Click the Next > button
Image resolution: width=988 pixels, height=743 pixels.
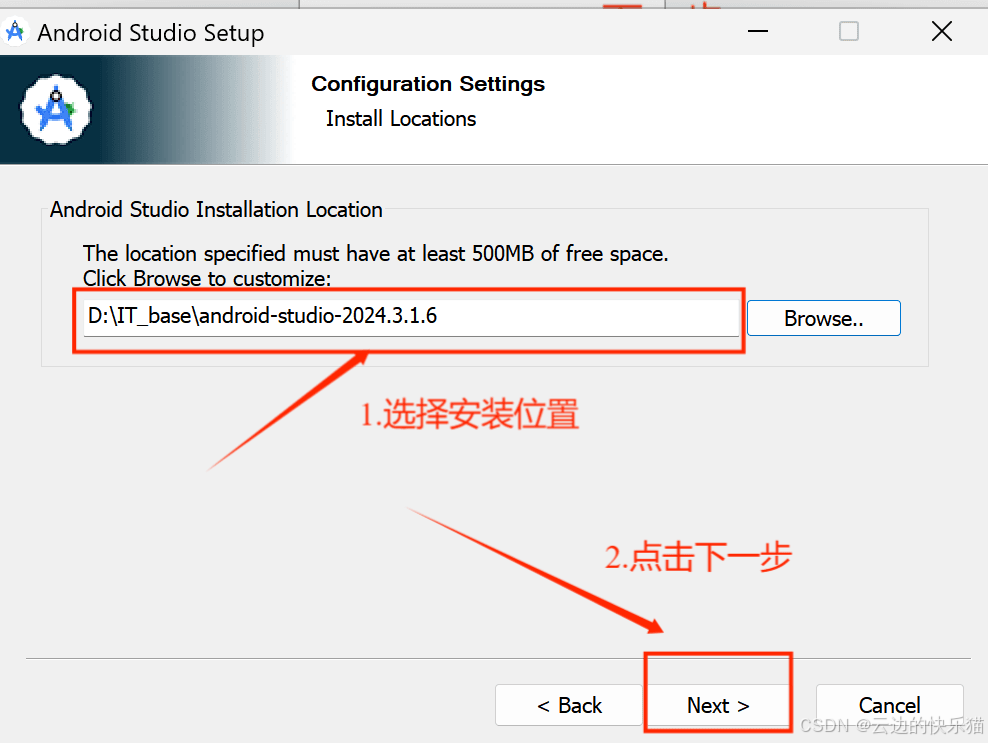718,705
